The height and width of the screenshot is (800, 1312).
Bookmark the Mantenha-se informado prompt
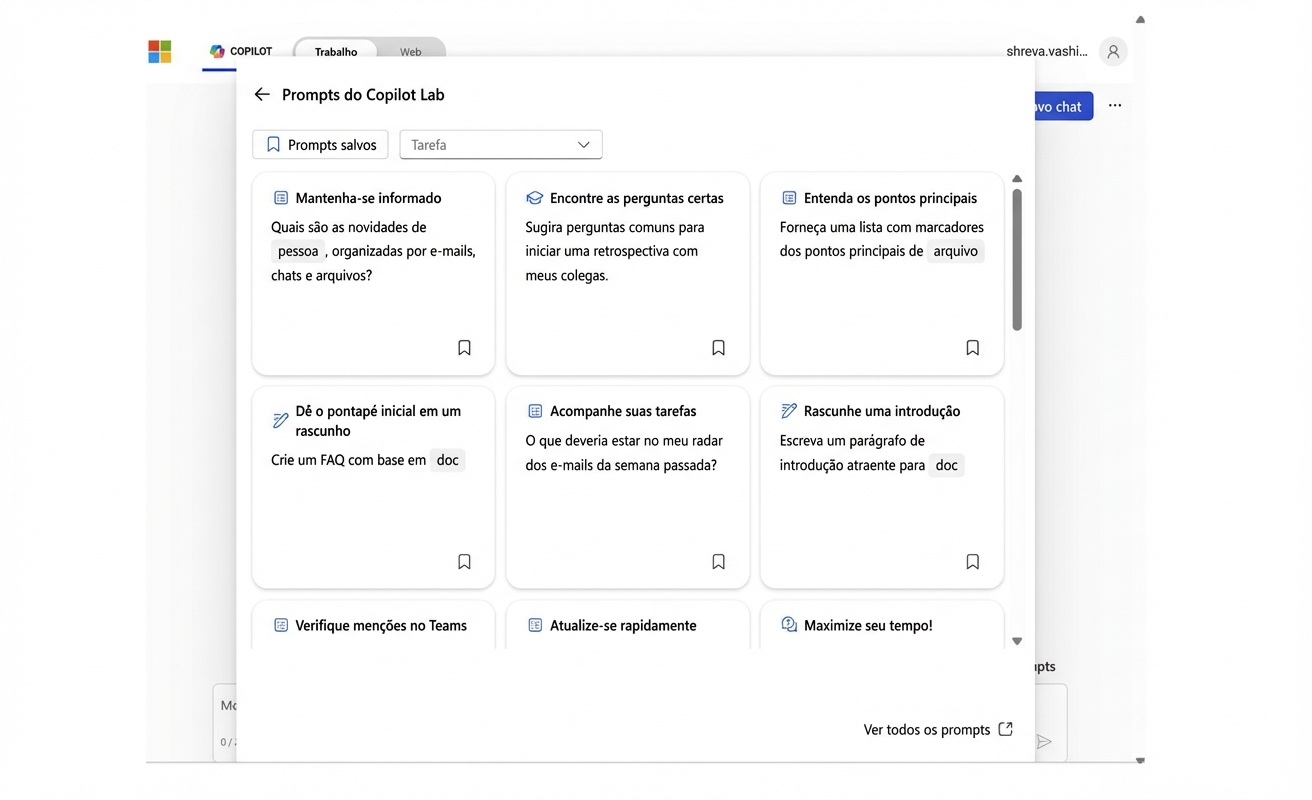(x=464, y=347)
